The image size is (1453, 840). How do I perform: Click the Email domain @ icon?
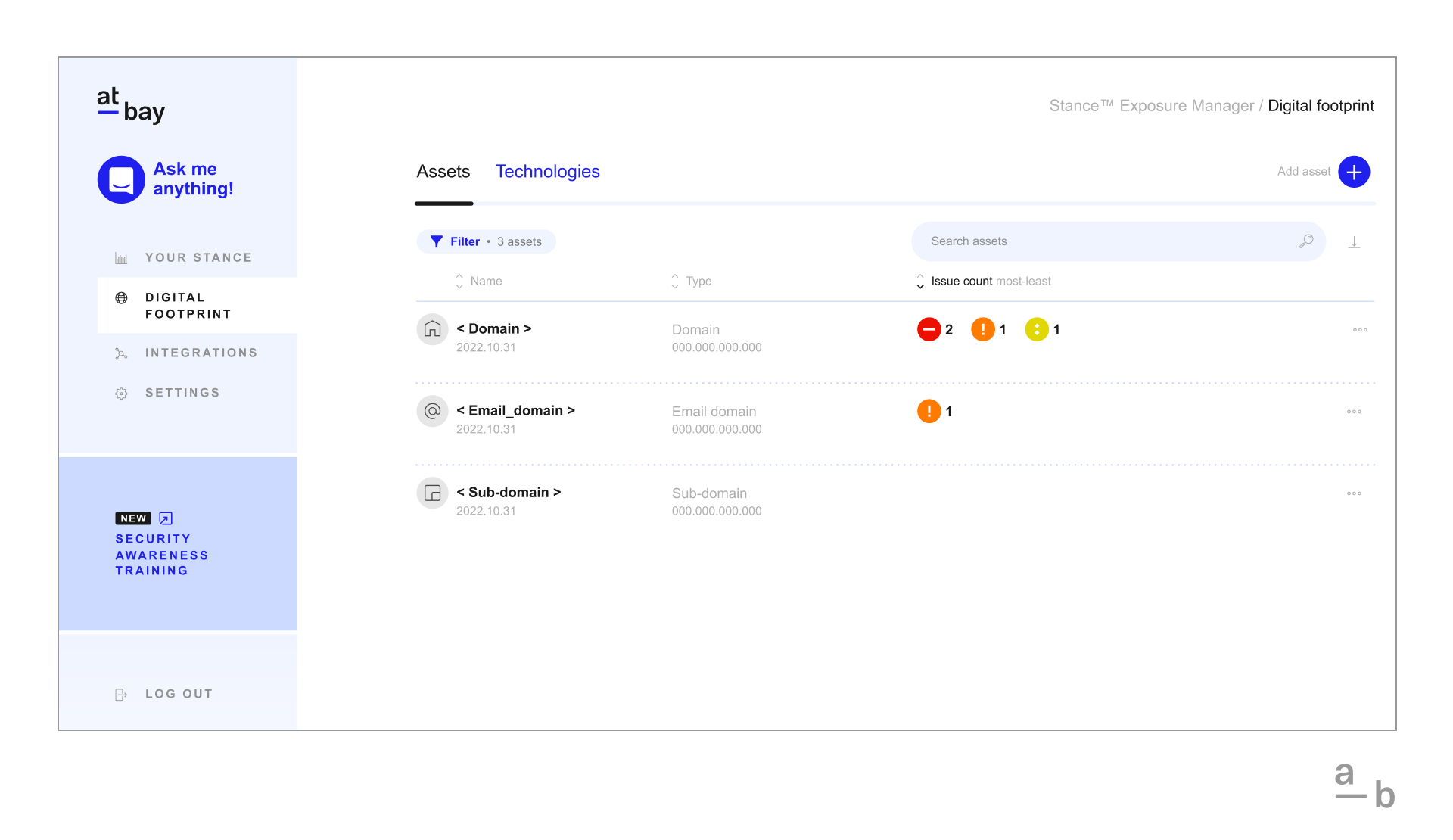(x=432, y=411)
